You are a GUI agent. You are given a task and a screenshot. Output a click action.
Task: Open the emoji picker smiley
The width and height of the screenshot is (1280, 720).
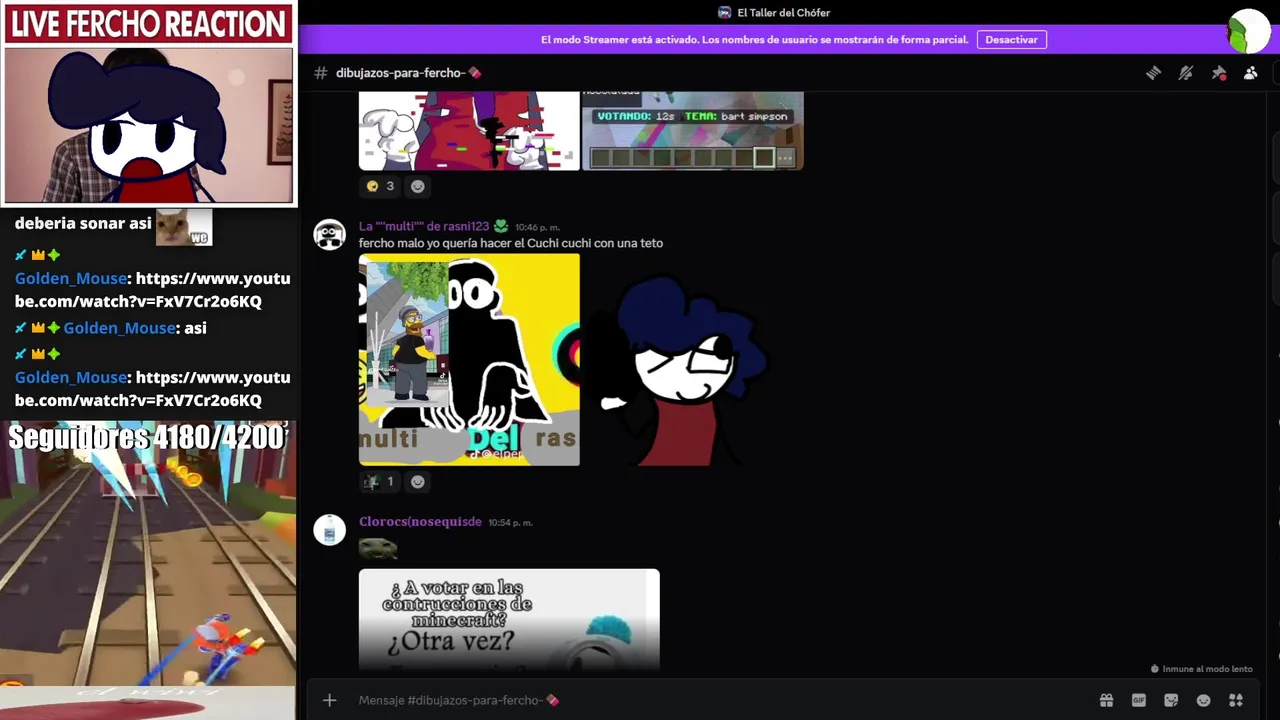click(x=1203, y=700)
